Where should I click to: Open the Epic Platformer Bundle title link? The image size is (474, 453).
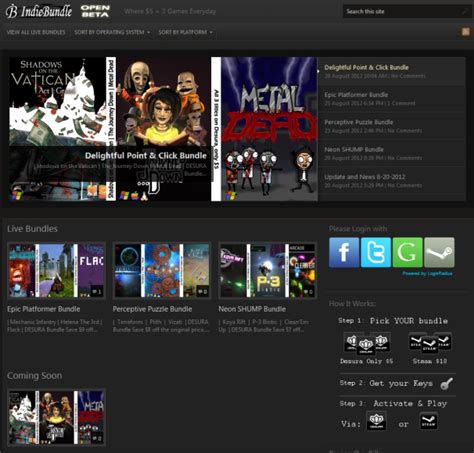click(x=44, y=309)
